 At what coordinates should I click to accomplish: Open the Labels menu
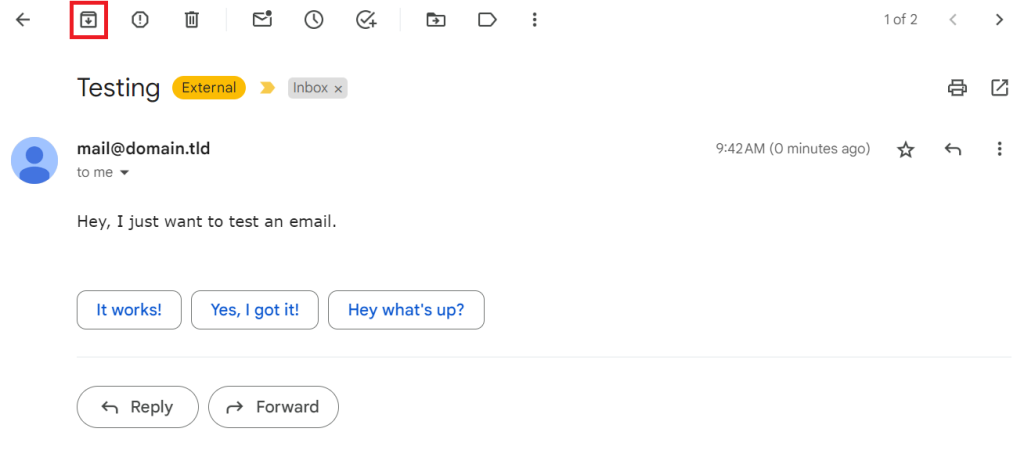tap(487, 19)
